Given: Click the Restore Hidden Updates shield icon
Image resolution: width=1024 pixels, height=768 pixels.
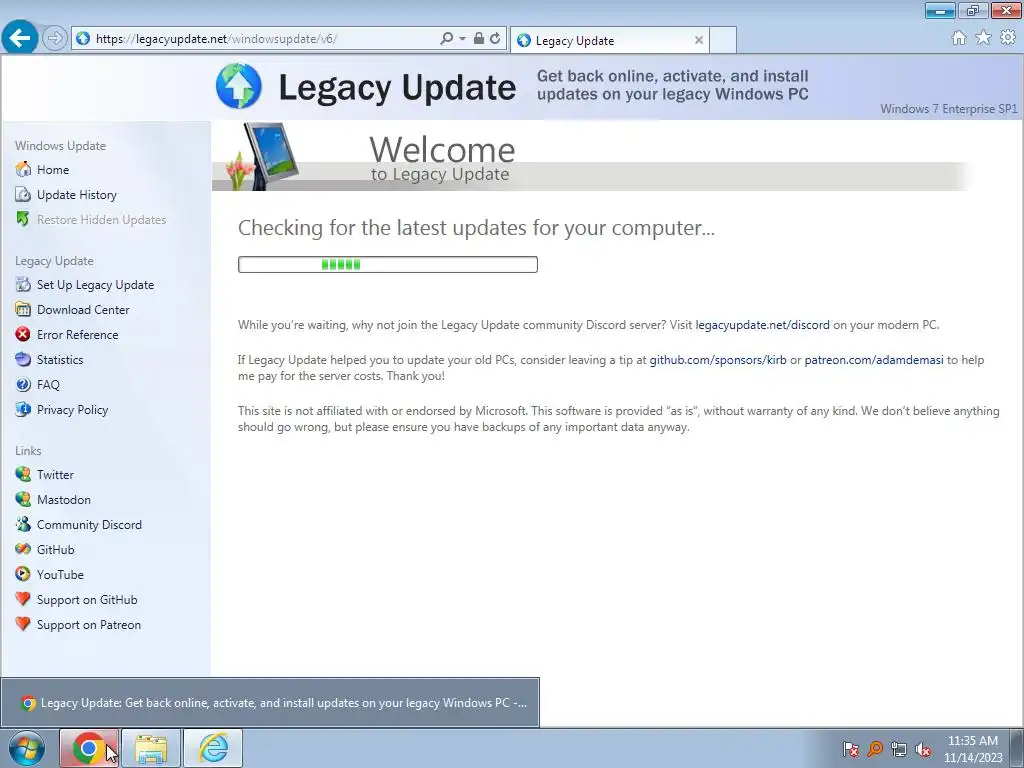Looking at the screenshot, I should [23, 219].
